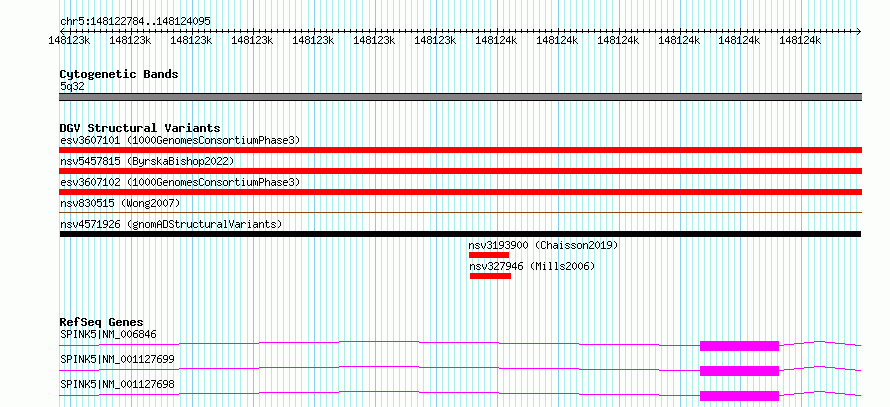
Task: Select the red bar under esv3607101
Action: pyautogui.click(x=460, y=150)
